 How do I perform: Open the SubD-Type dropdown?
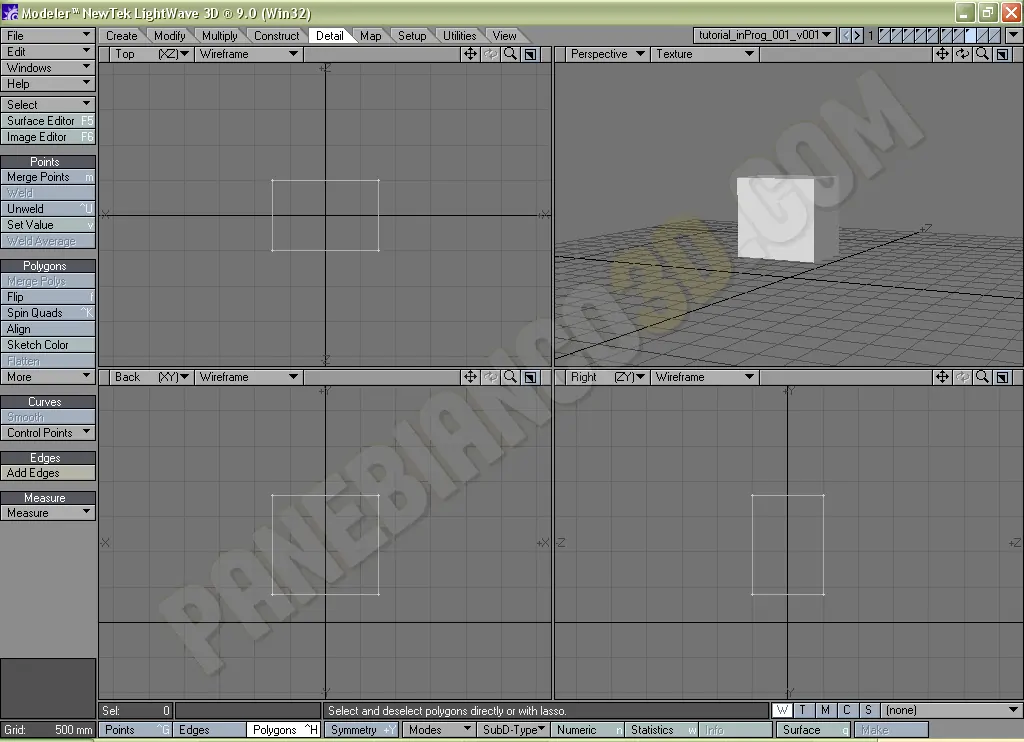click(513, 730)
